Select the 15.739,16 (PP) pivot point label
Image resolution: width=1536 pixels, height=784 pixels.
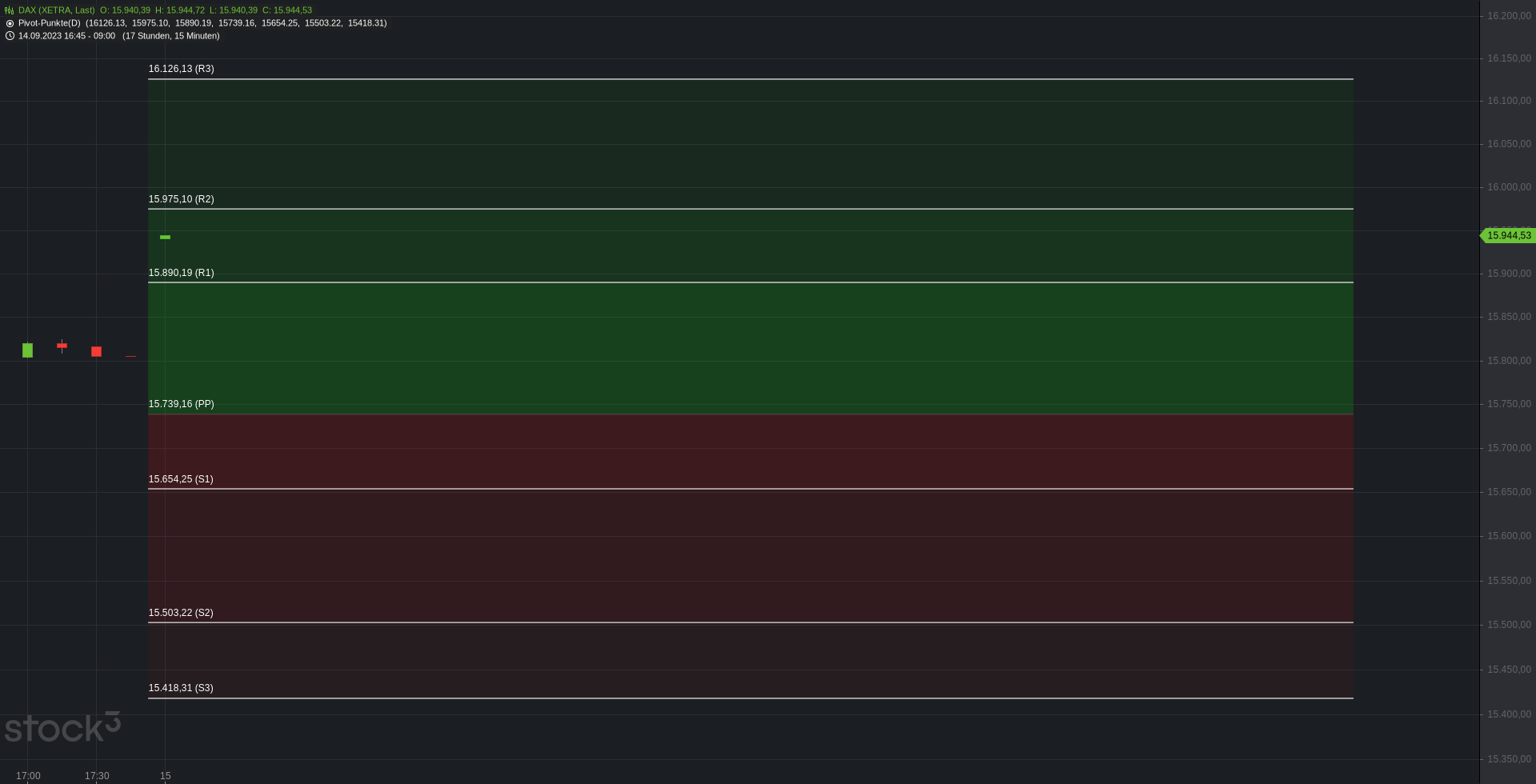tap(181, 404)
